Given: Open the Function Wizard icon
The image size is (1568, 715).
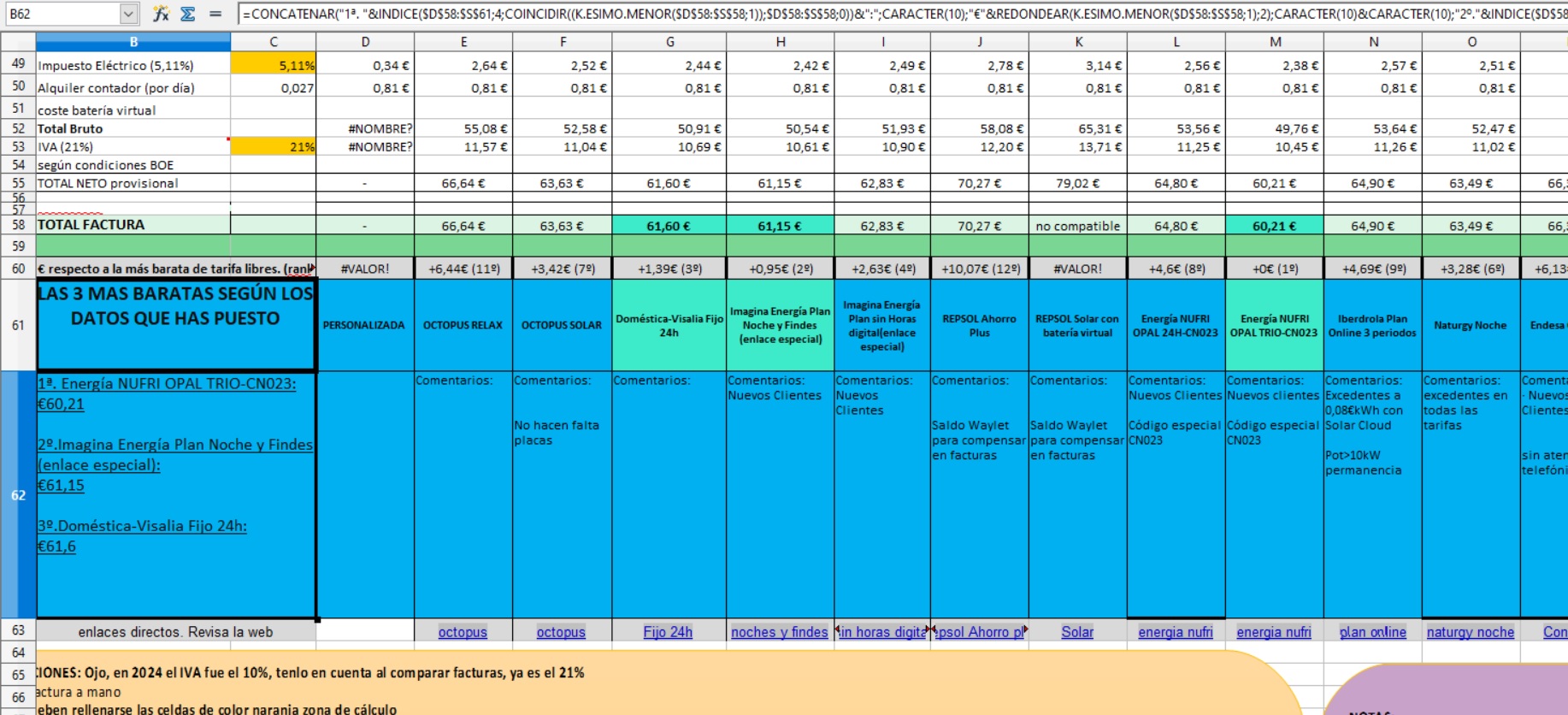Looking at the screenshot, I should (161, 14).
